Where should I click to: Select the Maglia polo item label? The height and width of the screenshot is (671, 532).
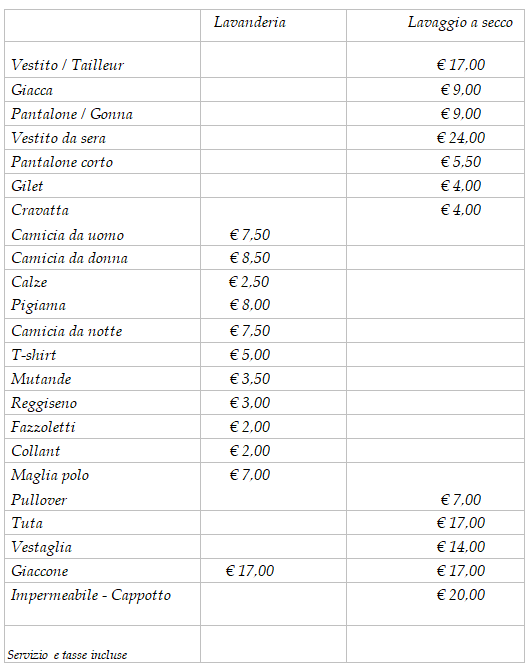[x=50, y=475]
